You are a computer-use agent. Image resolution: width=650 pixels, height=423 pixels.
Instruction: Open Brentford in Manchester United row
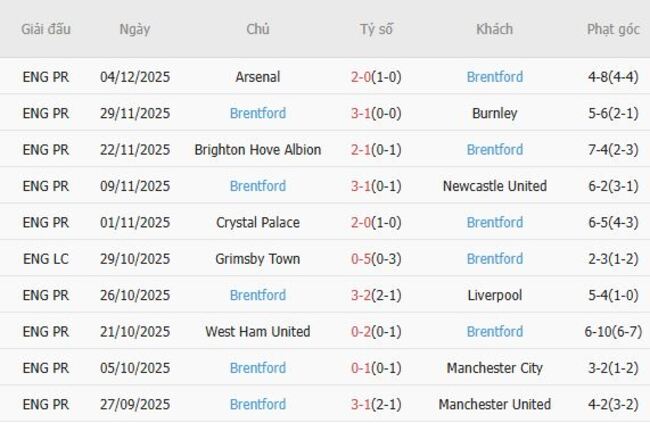(x=257, y=404)
